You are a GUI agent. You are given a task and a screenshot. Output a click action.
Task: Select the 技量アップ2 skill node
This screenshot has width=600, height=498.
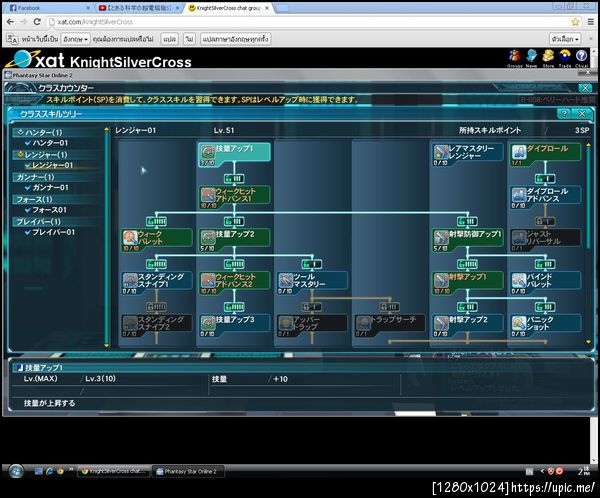[x=234, y=238]
